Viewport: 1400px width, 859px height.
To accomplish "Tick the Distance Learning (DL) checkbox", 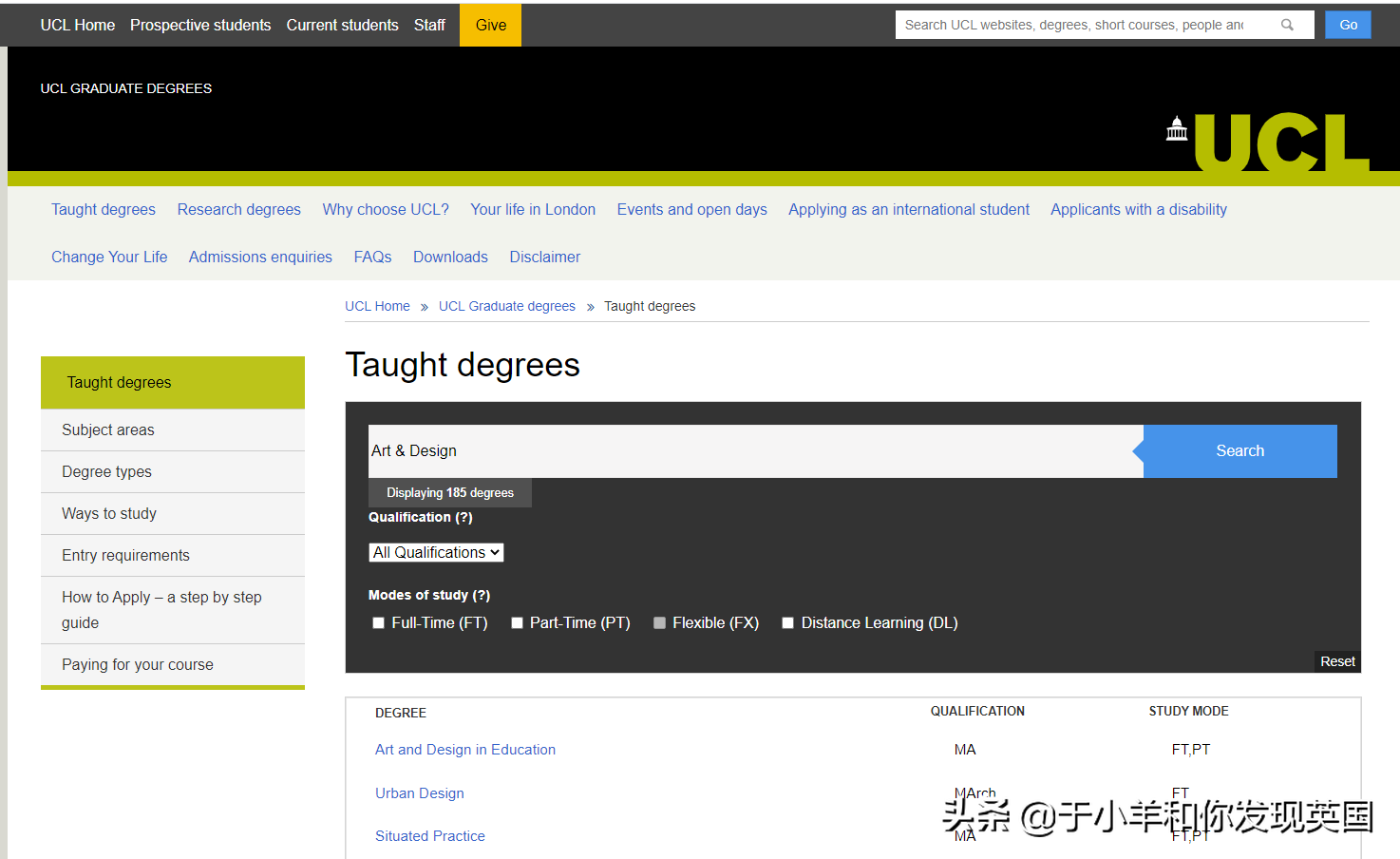I will [788, 623].
